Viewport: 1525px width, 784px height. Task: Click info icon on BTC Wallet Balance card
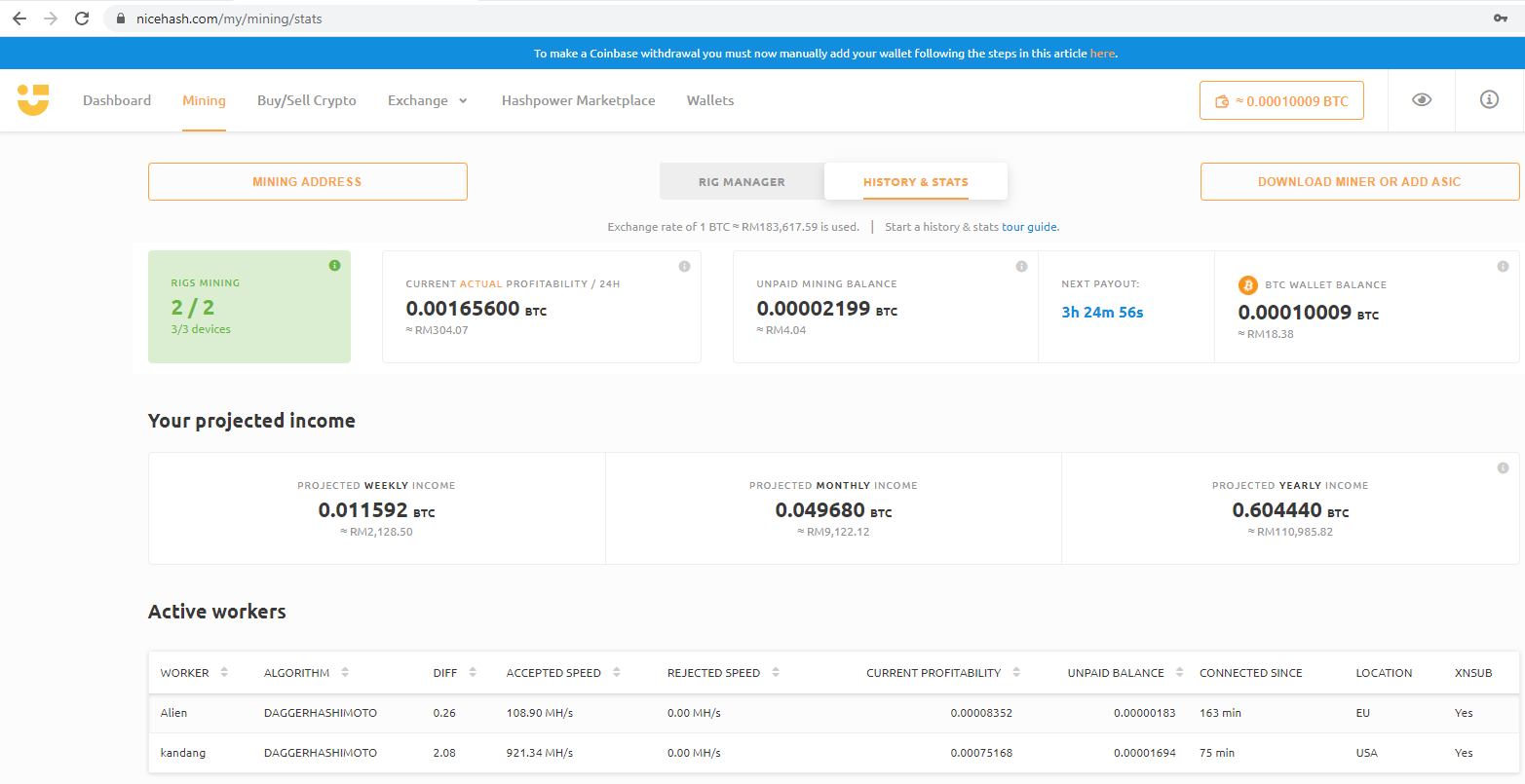pos(1503,267)
